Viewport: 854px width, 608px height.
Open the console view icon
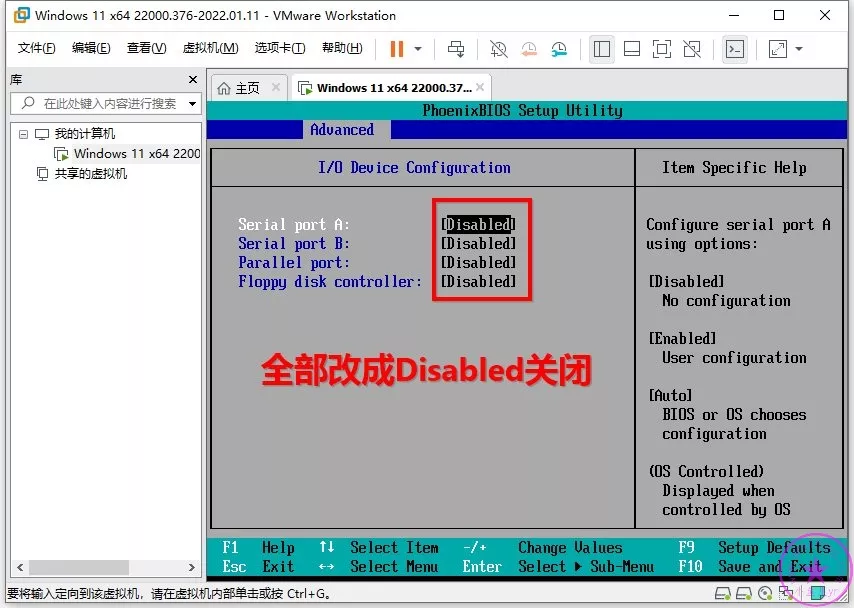click(x=735, y=49)
